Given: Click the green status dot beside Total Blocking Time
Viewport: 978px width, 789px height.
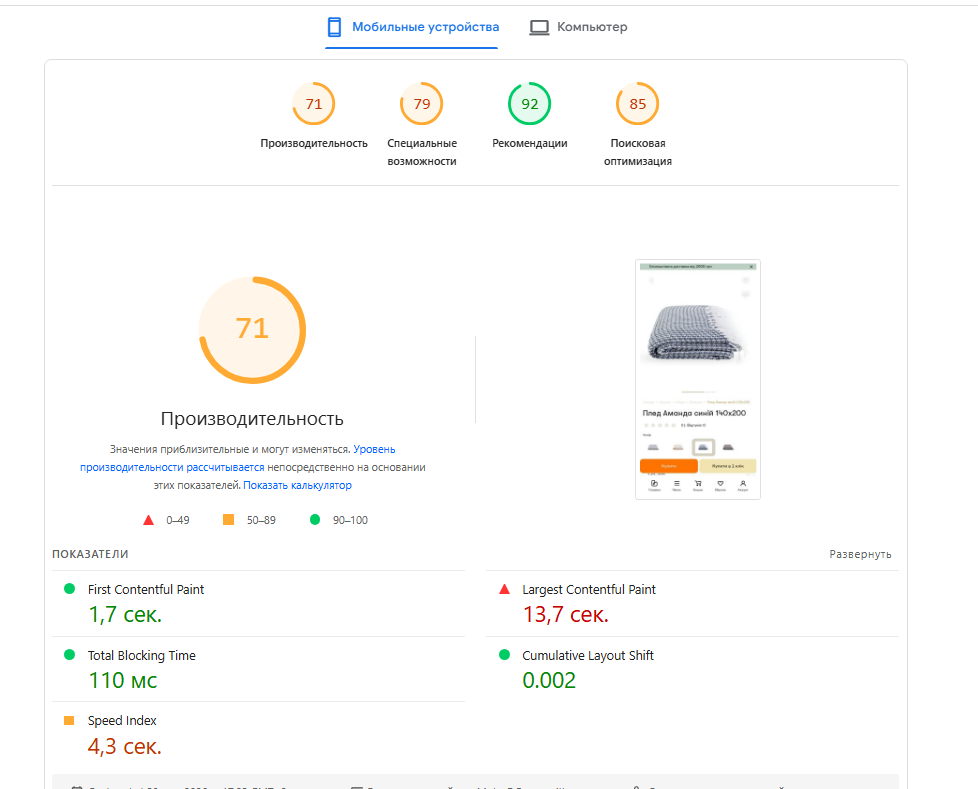Looking at the screenshot, I should (69, 655).
